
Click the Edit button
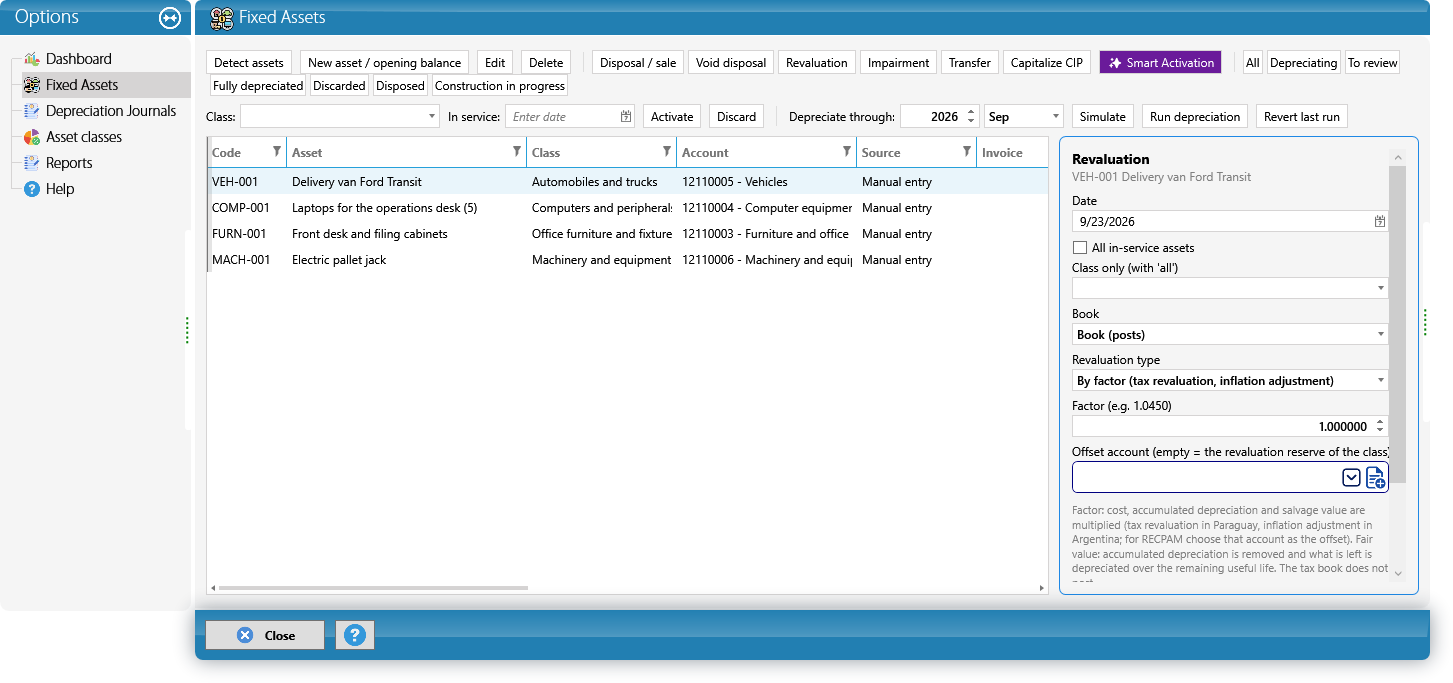click(495, 62)
